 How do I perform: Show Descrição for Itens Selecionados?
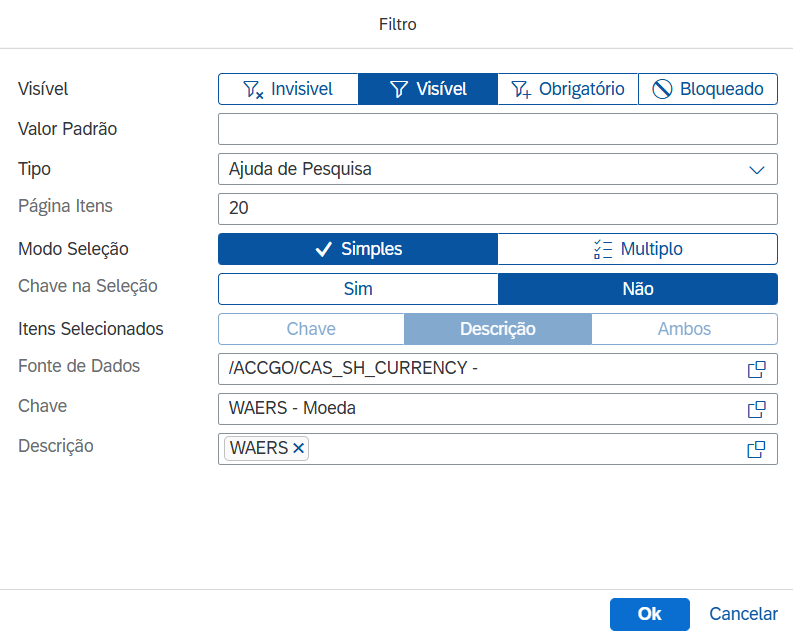coord(497,329)
